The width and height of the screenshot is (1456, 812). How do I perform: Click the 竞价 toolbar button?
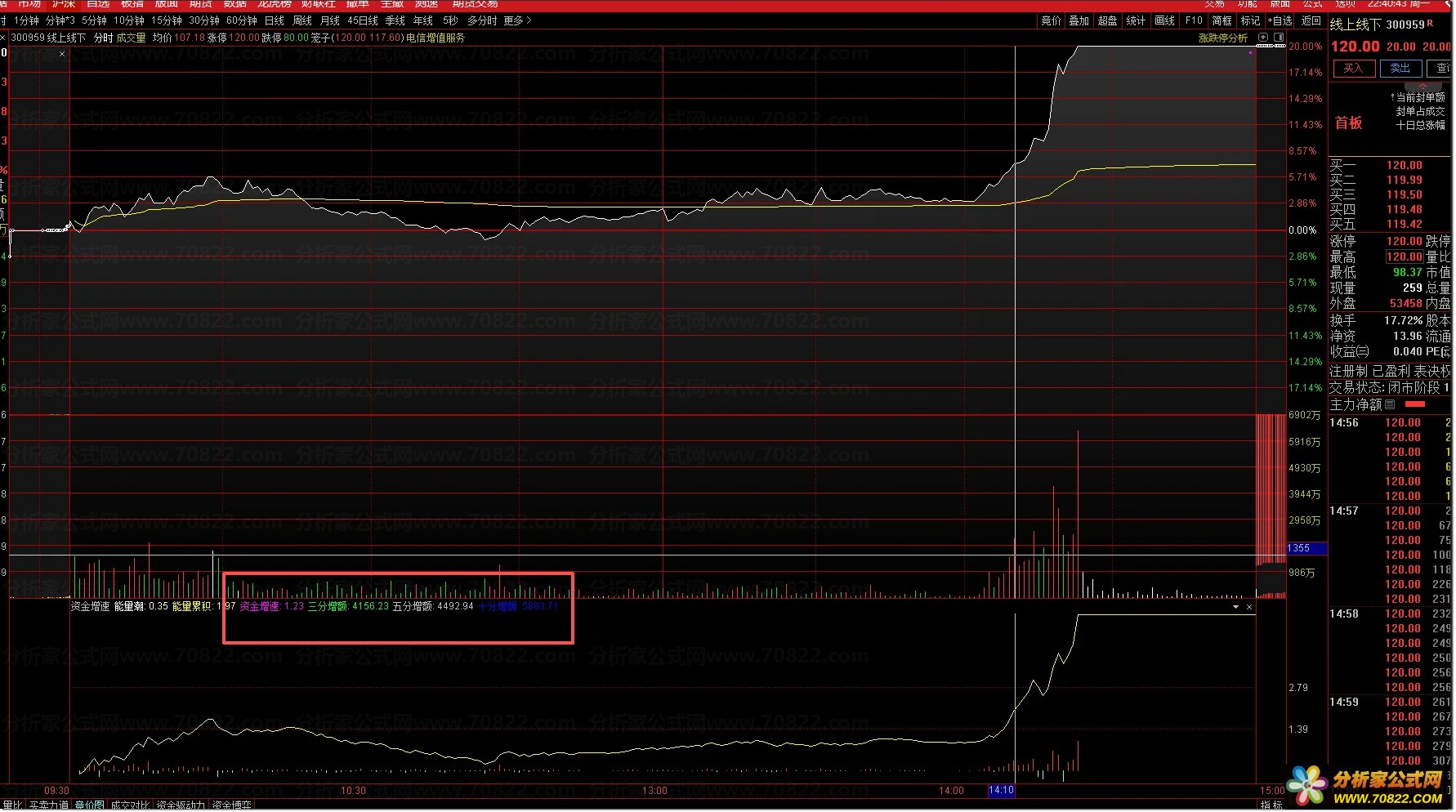coord(1051,20)
